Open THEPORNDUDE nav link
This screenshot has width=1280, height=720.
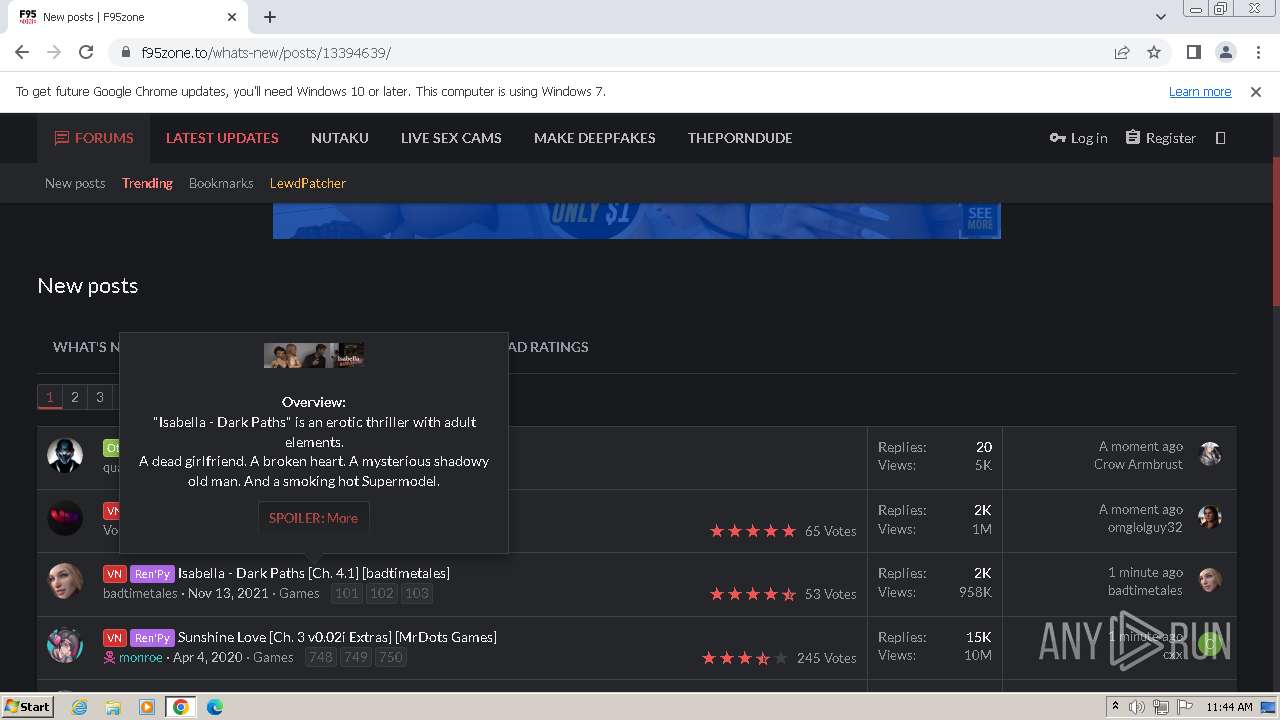coord(740,138)
